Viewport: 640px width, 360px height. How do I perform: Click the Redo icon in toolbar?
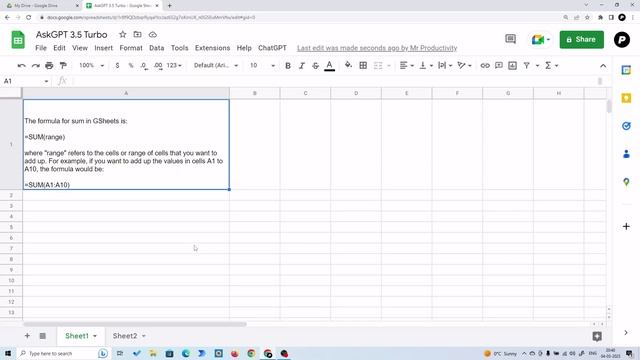point(36,65)
